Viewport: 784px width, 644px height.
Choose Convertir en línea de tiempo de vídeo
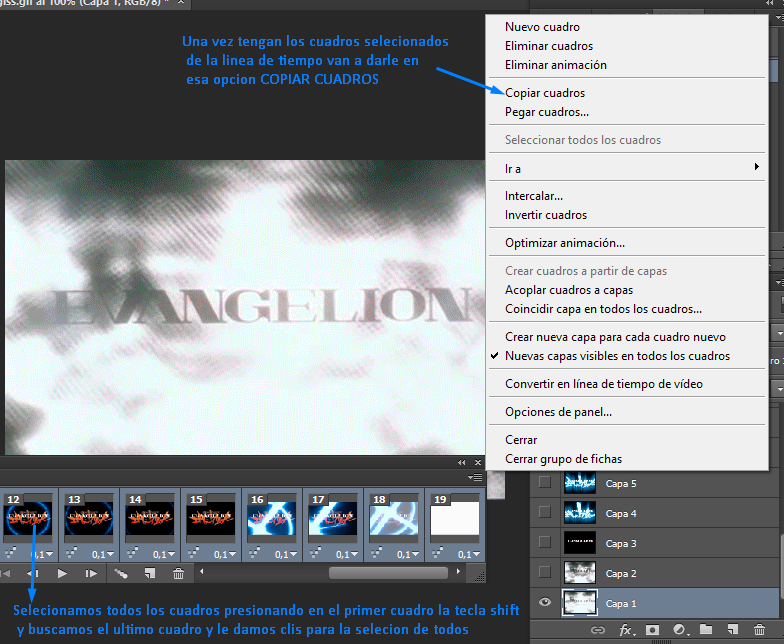[627, 384]
